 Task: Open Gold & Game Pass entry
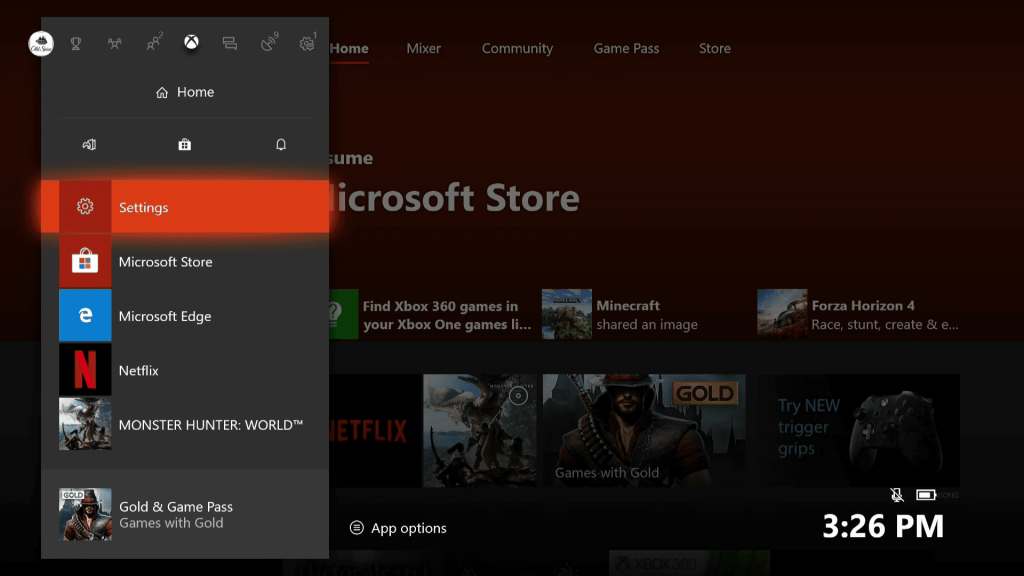point(185,515)
